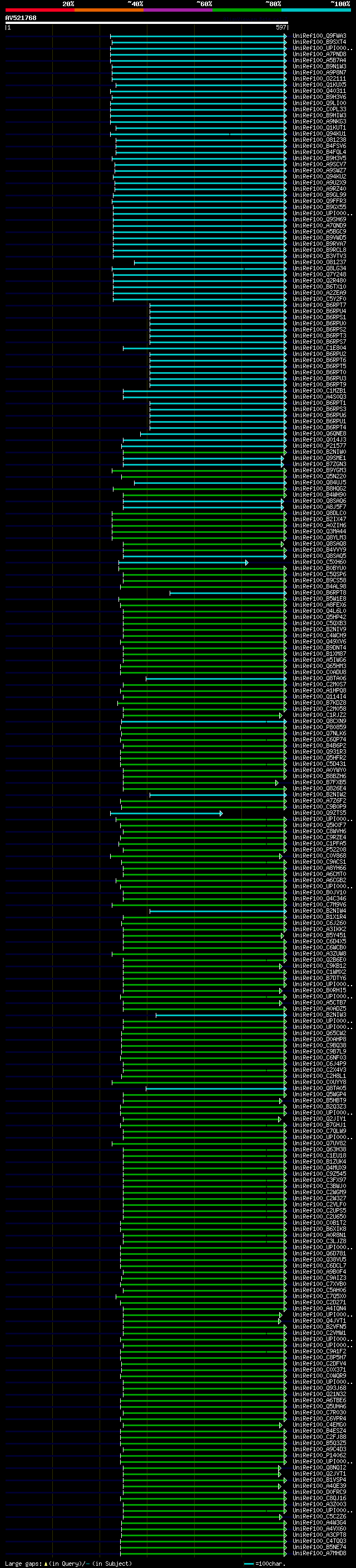This screenshot has height=1568, width=356.
Task: Select hit label UniRef100_B9RCL8
Action: tap(319, 250)
